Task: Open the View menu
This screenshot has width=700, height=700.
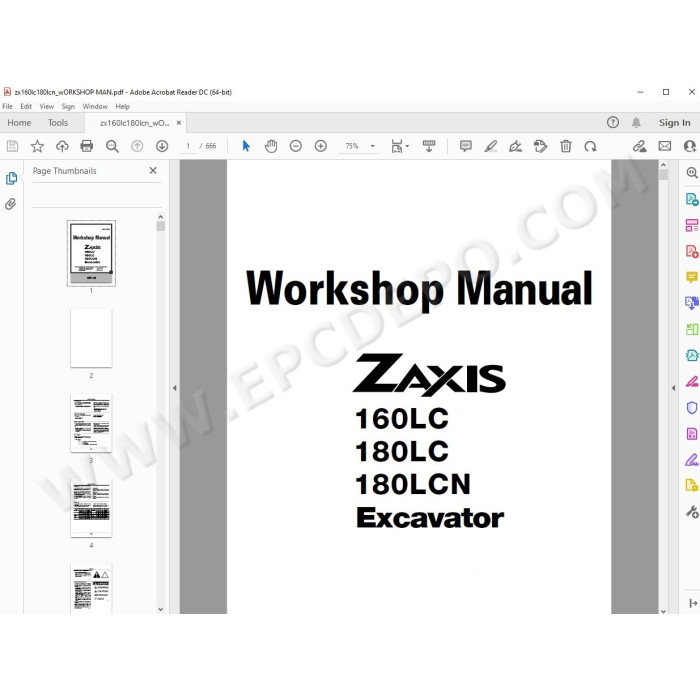Action: (x=46, y=106)
